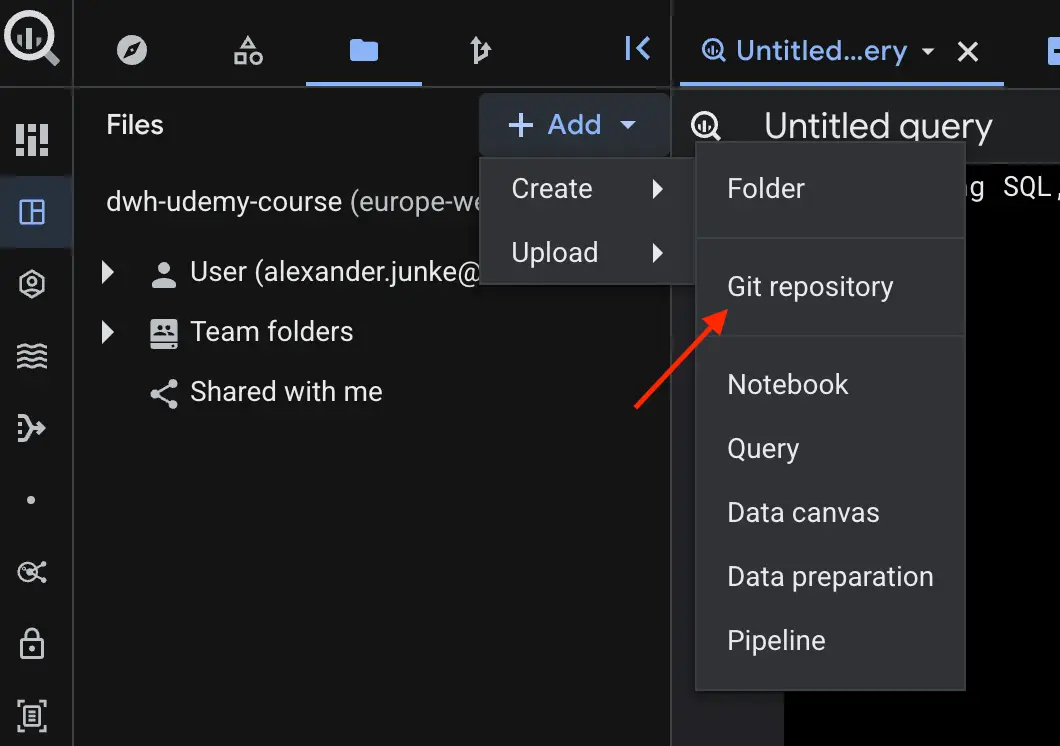Open the Untitled query tab dropdown arrow
Screen dimensions: 1060x746
[928, 51]
